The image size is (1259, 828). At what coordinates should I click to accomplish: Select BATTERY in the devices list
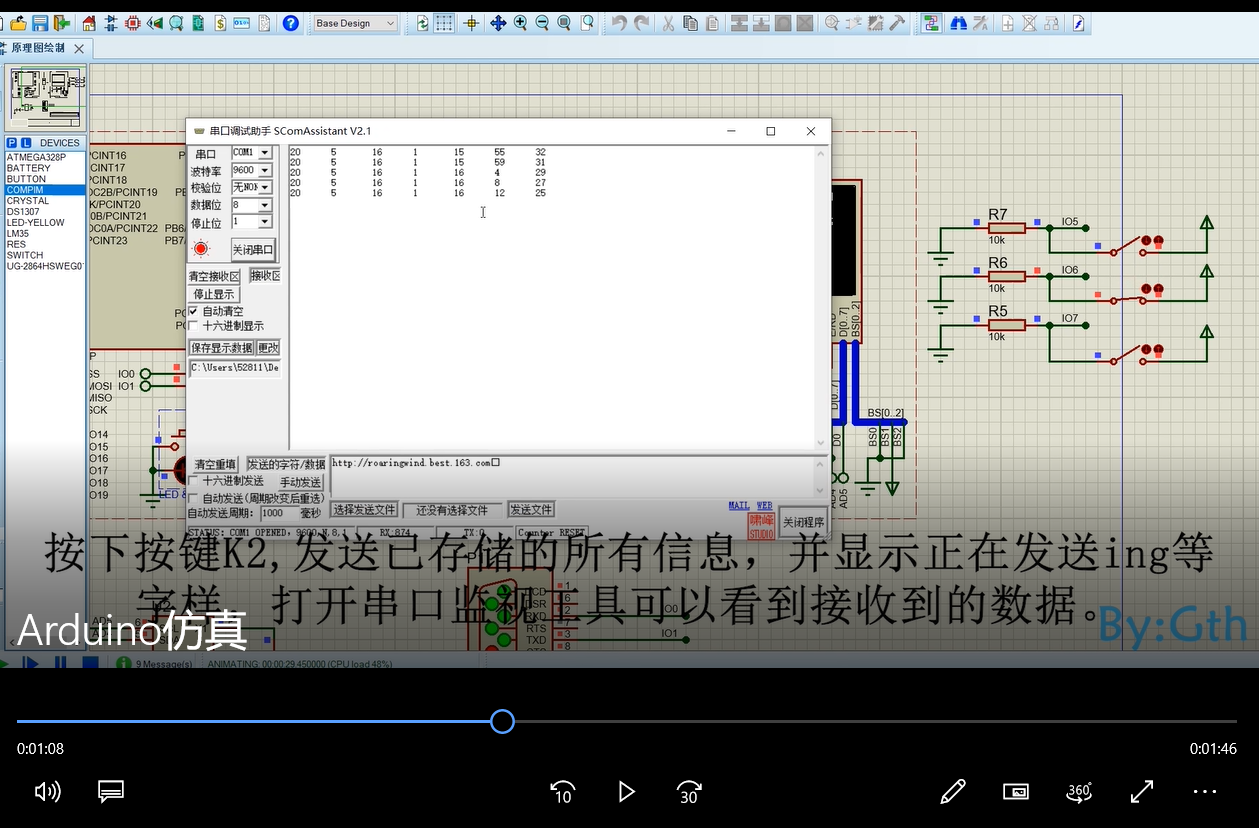click(x=45, y=168)
